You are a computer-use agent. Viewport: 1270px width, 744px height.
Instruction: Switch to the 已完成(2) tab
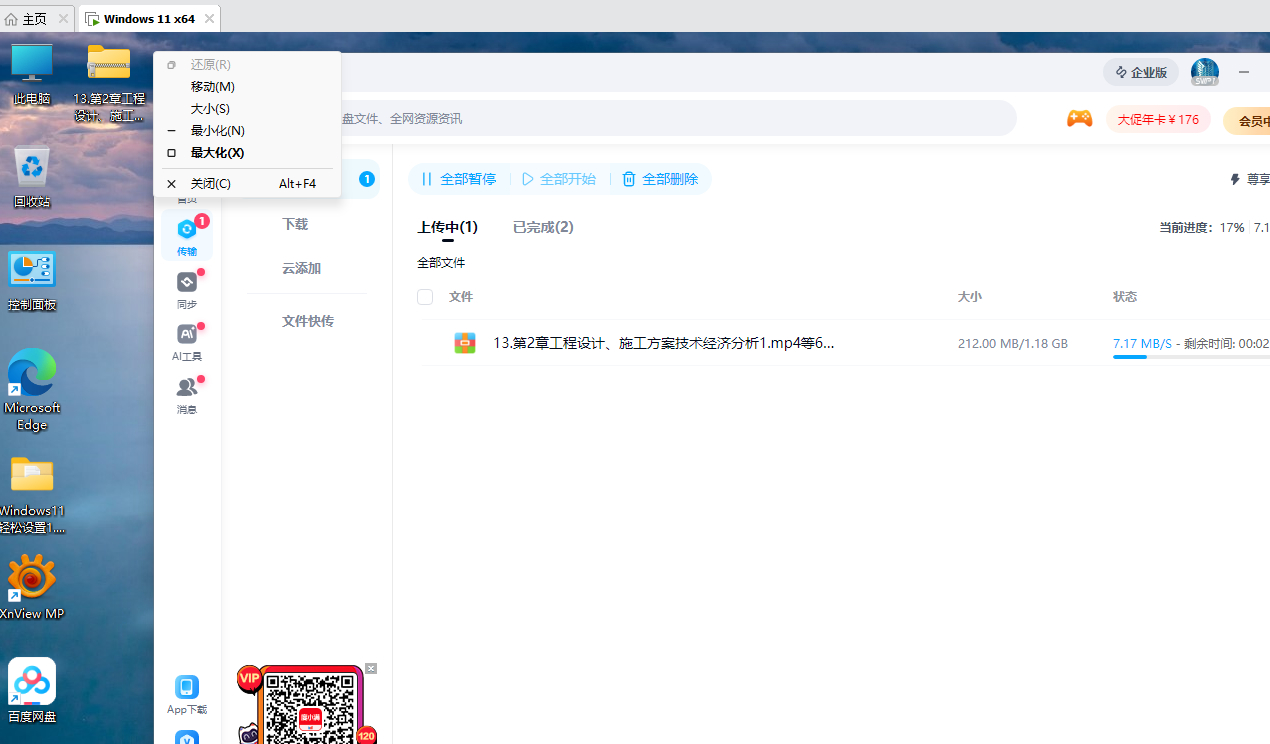pyautogui.click(x=542, y=227)
